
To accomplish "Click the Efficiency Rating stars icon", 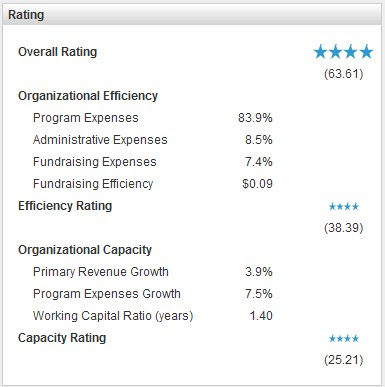I will click(x=344, y=207).
